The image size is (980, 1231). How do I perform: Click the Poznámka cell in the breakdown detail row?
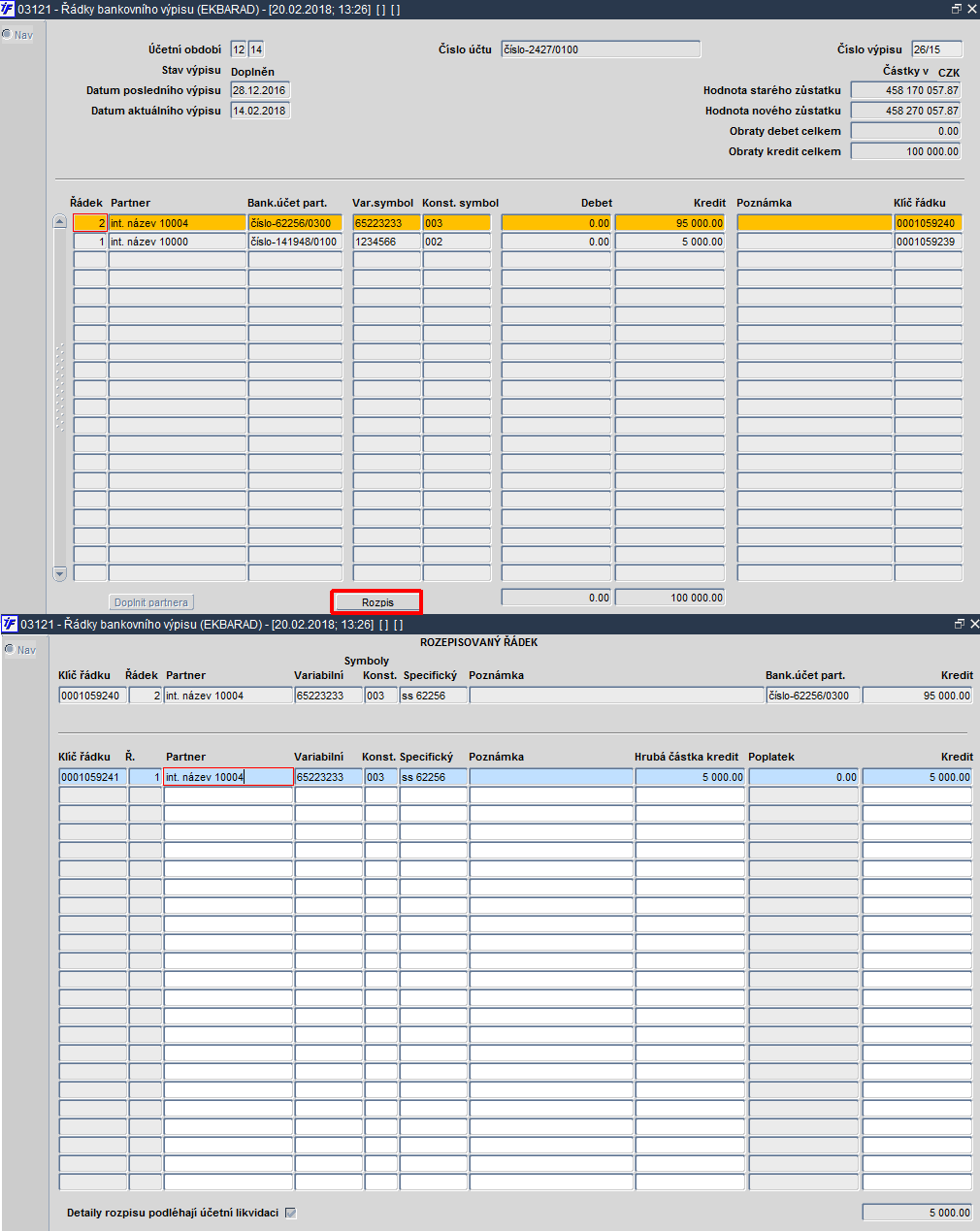tap(552, 777)
